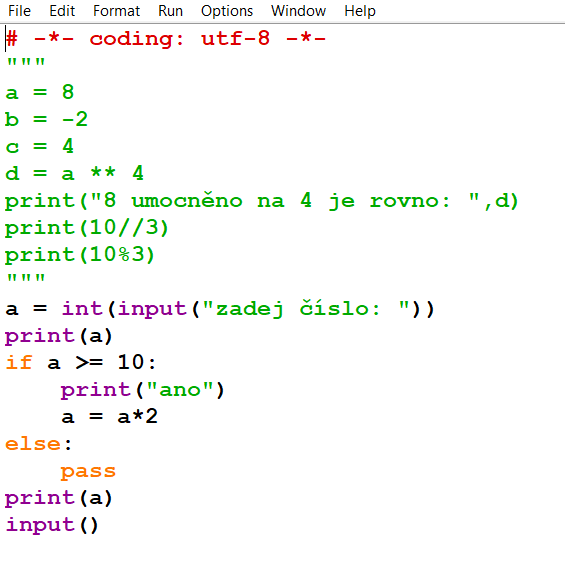The image size is (565, 563).
Task: Click the 'pass' keyword
Action: [x=88, y=472]
